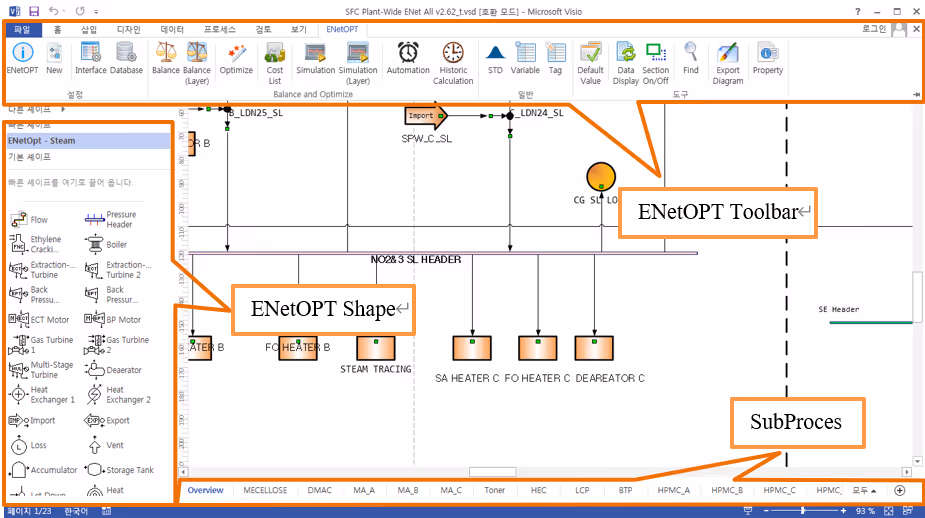Click the horizontal scrollbar thumb
Image resolution: width=925 pixels, height=518 pixels.
[492, 472]
